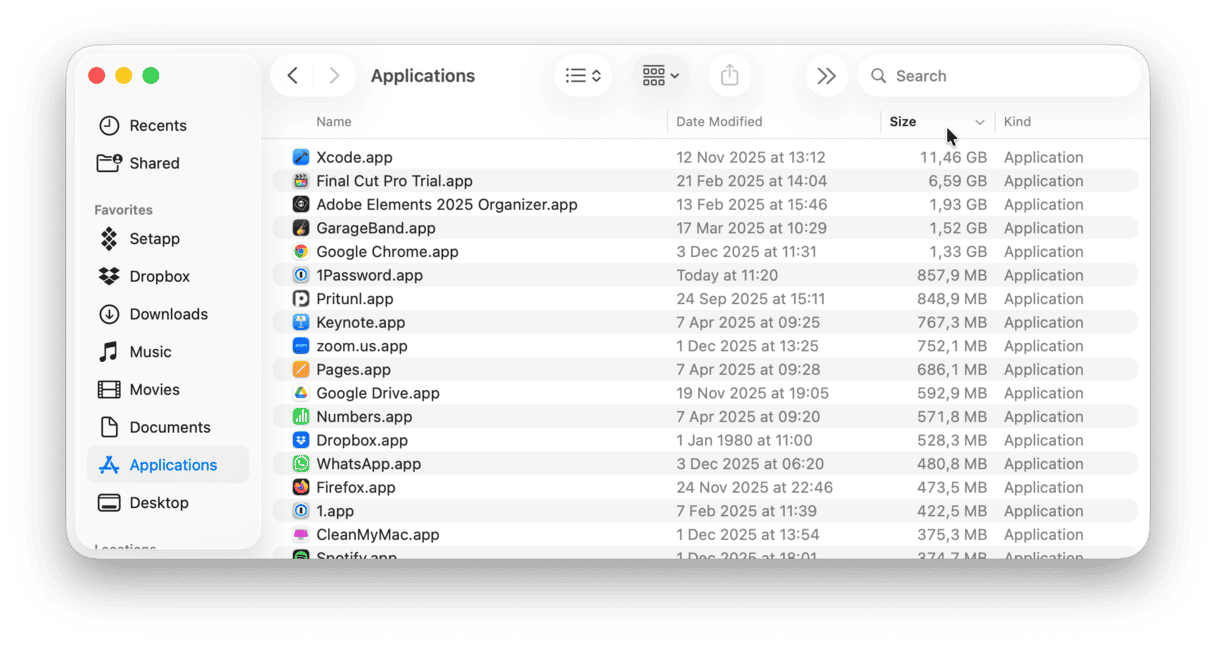The width and height of the screenshot is (1216, 646).
Task: Open the Dropbox folder in sidebar
Action: point(159,277)
